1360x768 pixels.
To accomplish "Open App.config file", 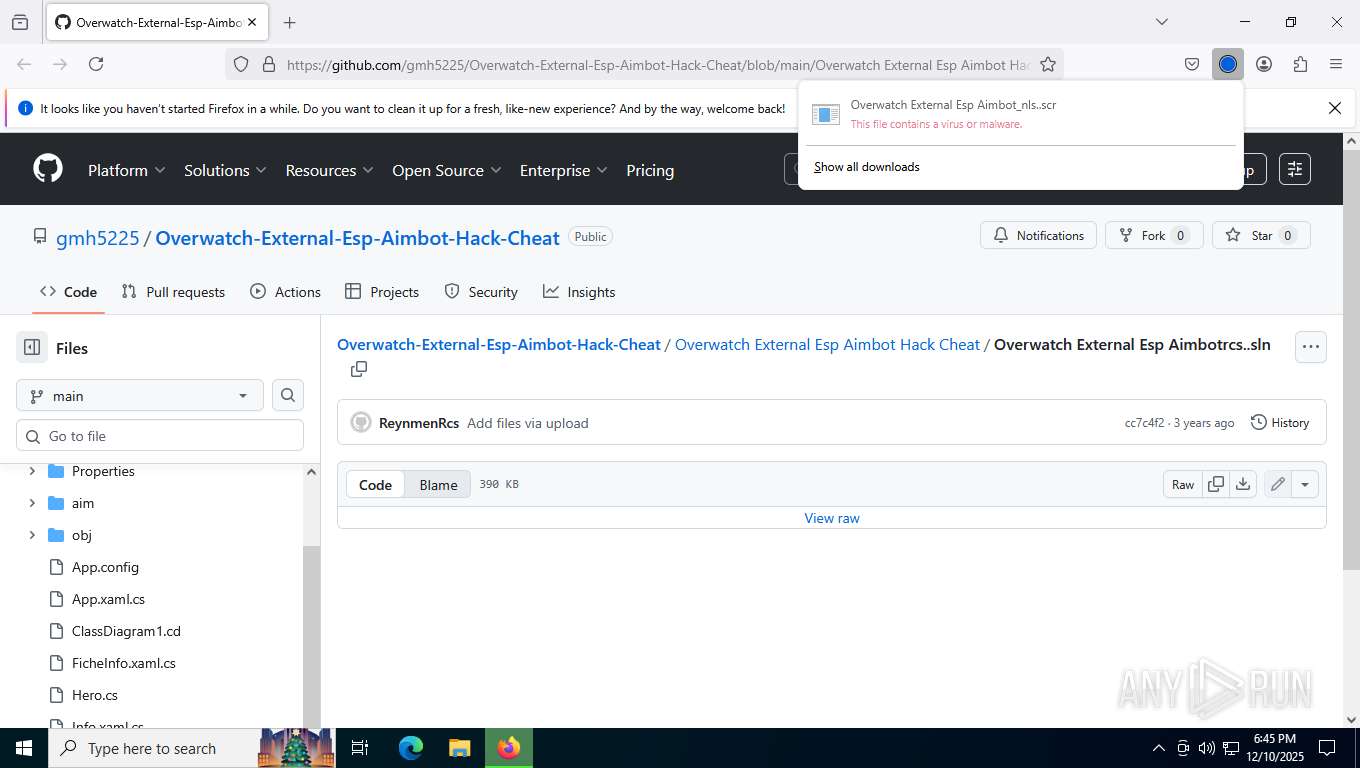I will coord(105,567).
